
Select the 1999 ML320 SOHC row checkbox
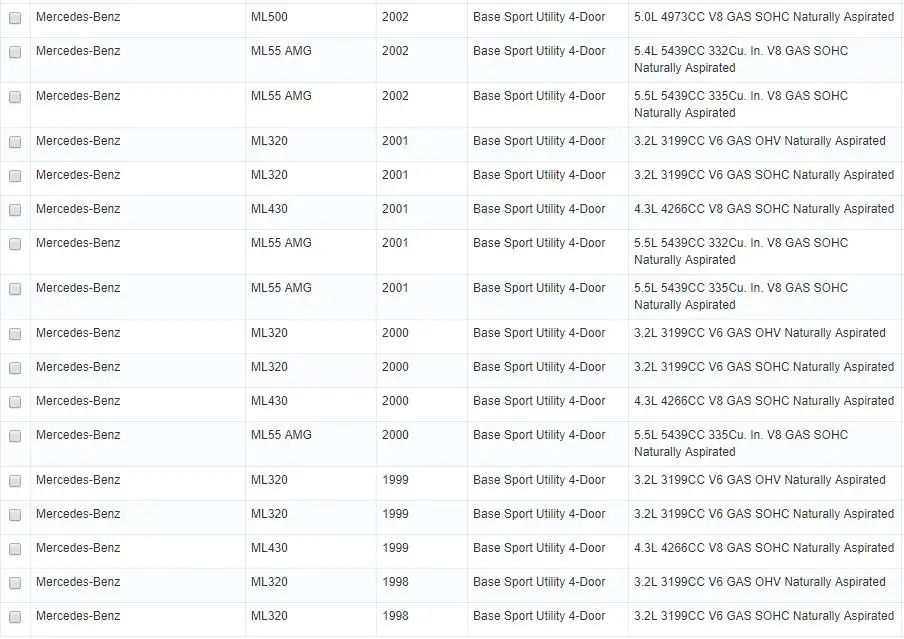click(15, 515)
